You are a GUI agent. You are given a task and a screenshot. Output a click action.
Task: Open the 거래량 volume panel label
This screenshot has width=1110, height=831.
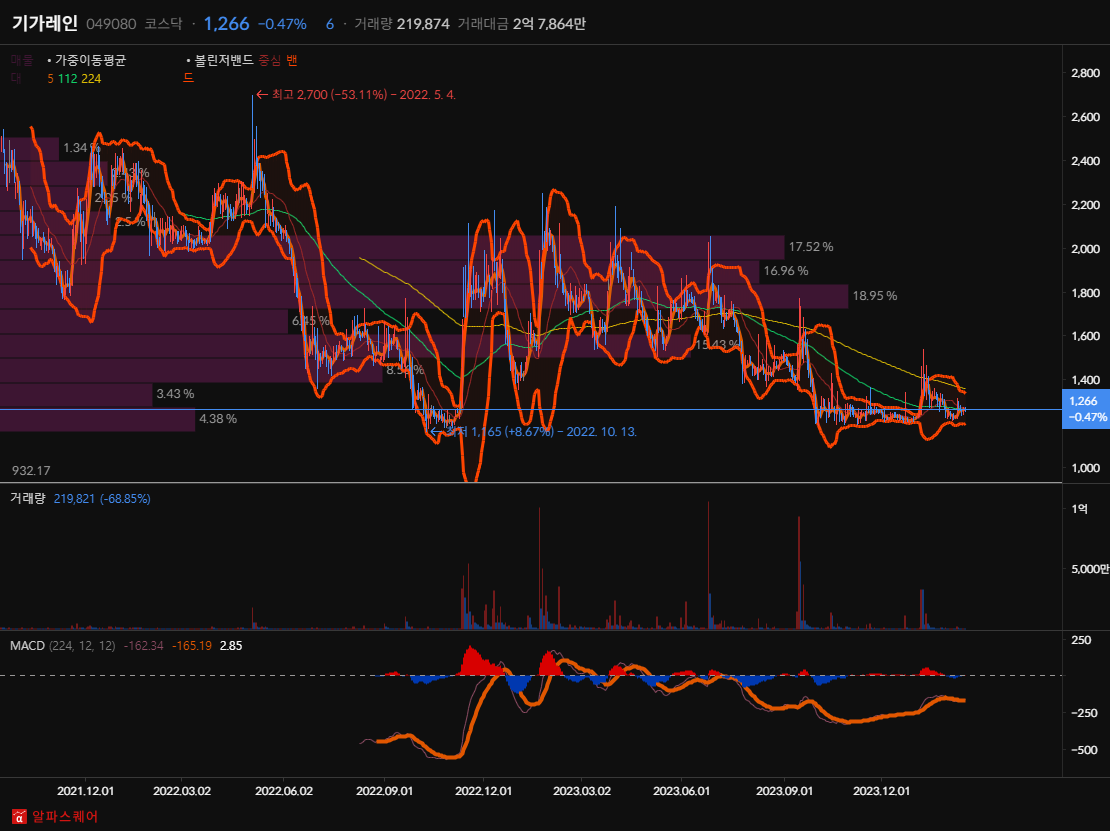point(29,498)
